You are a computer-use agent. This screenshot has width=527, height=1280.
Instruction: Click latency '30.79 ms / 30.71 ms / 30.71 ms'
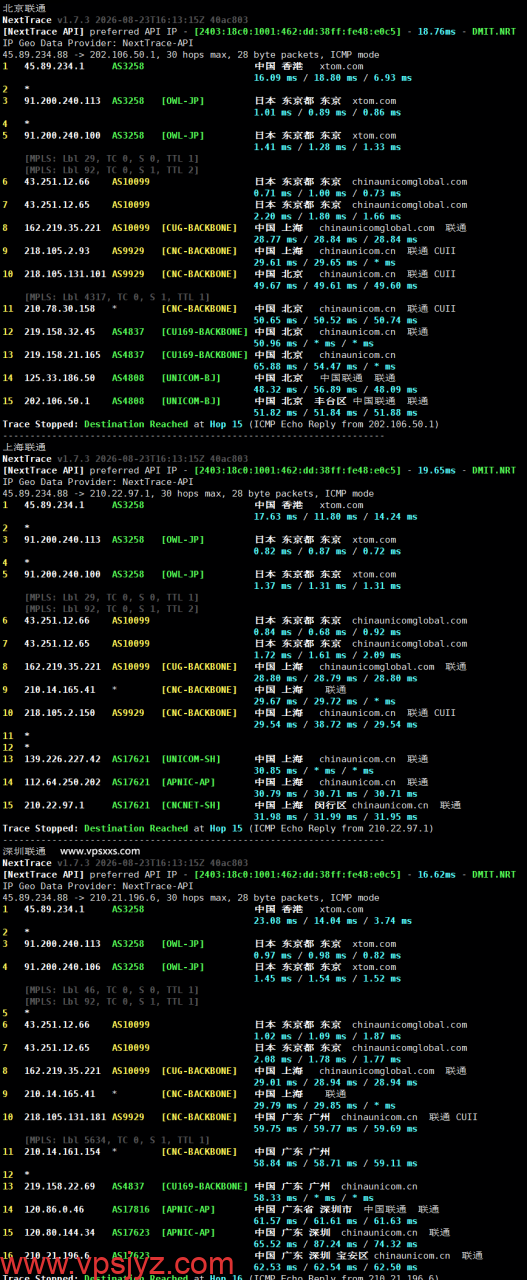336,793
